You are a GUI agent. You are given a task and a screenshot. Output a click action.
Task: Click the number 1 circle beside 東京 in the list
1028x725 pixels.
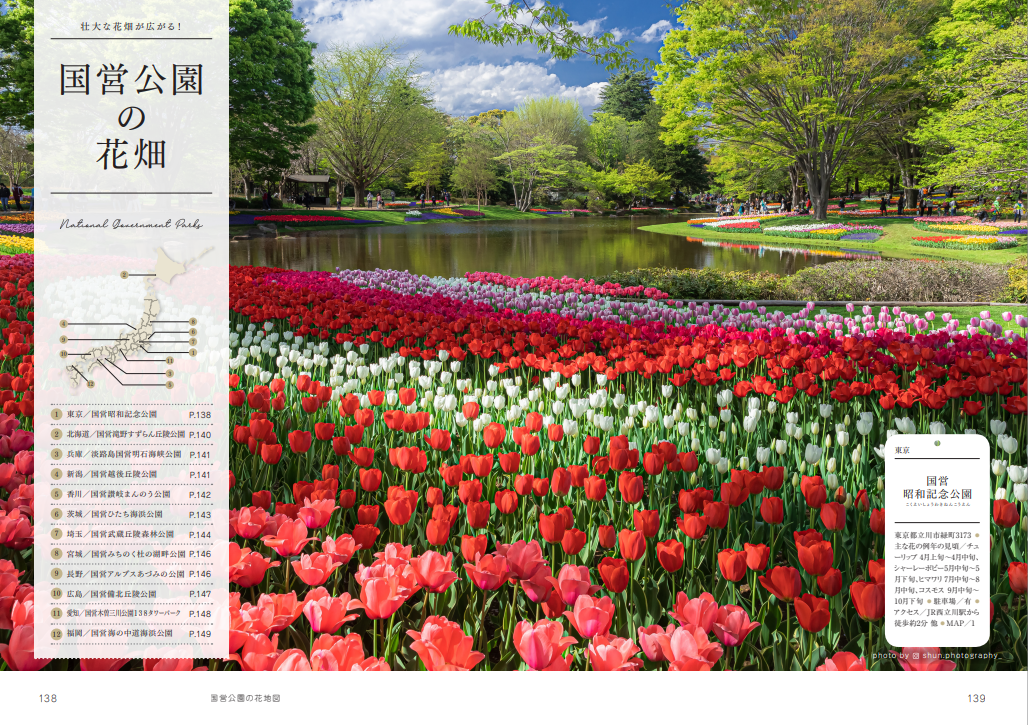point(57,414)
